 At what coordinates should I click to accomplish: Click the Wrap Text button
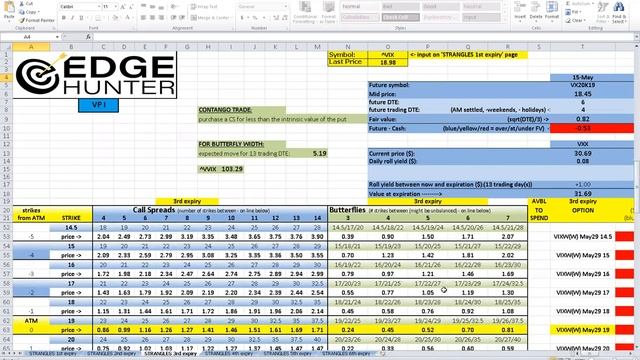[x=204, y=7]
